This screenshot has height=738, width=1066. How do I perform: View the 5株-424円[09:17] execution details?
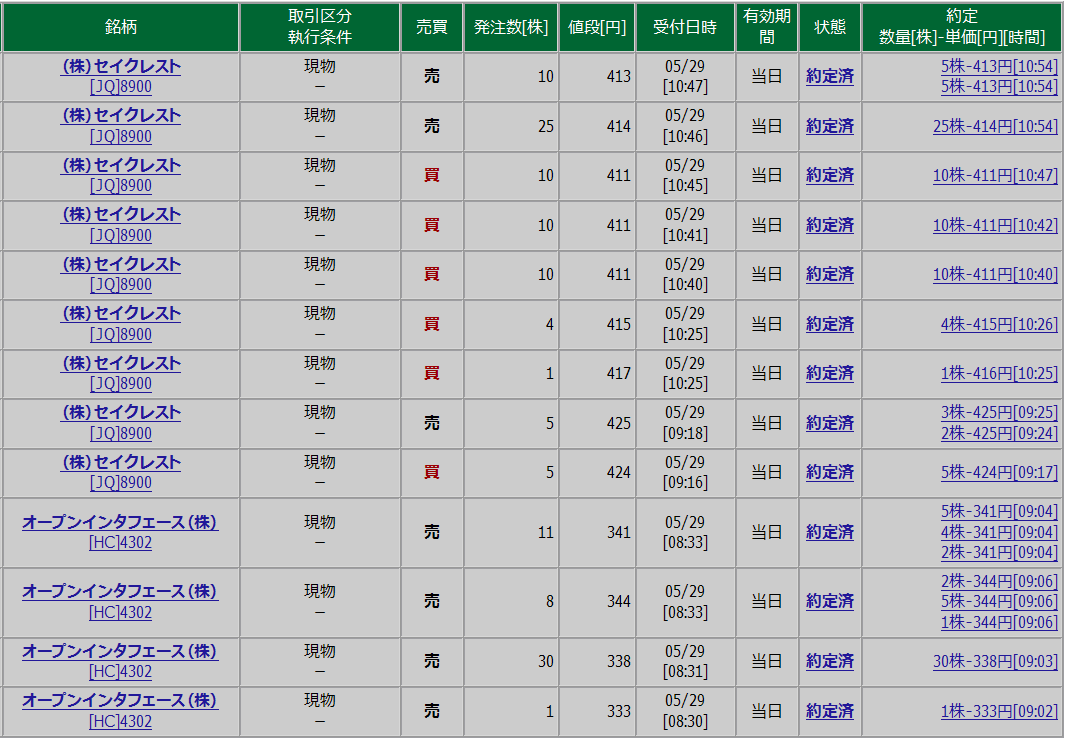(x=998, y=473)
